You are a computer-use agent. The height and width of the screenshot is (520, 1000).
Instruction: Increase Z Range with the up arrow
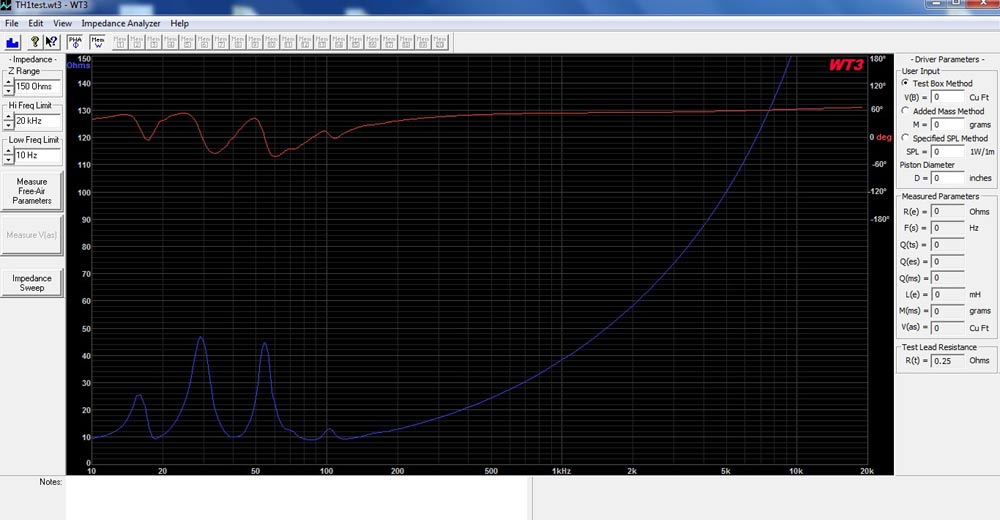8,82
